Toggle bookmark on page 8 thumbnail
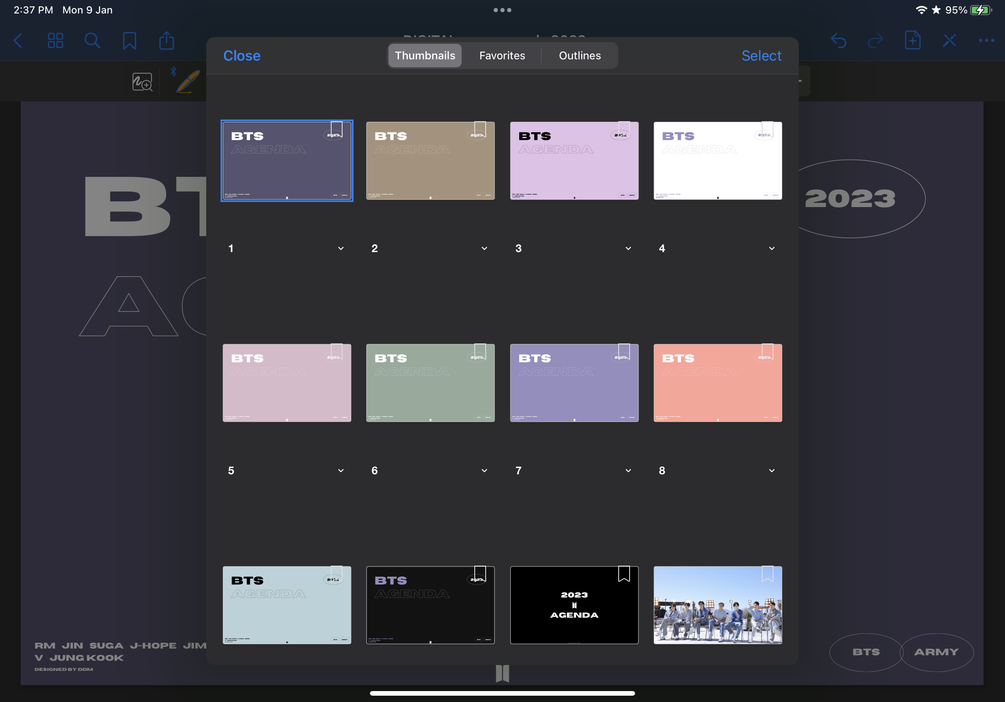Image resolution: width=1005 pixels, height=702 pixels. point(767,351)
